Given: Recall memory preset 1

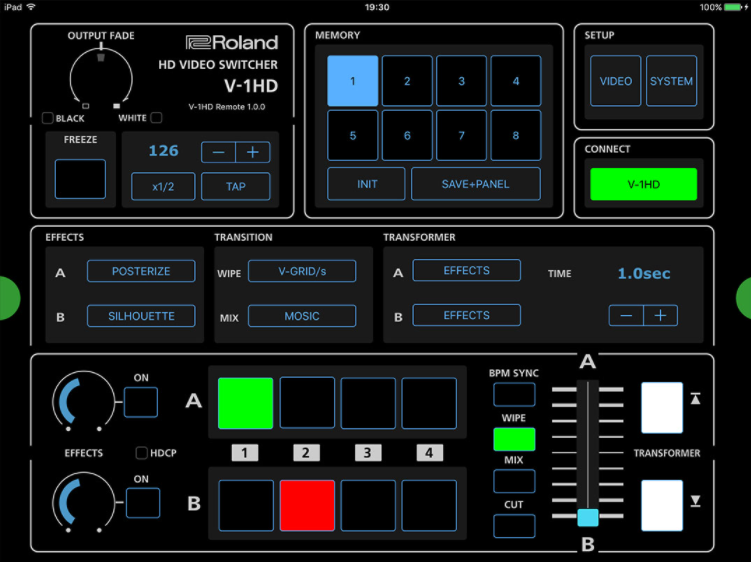Looking at the screenshot, I should point(353,80).
